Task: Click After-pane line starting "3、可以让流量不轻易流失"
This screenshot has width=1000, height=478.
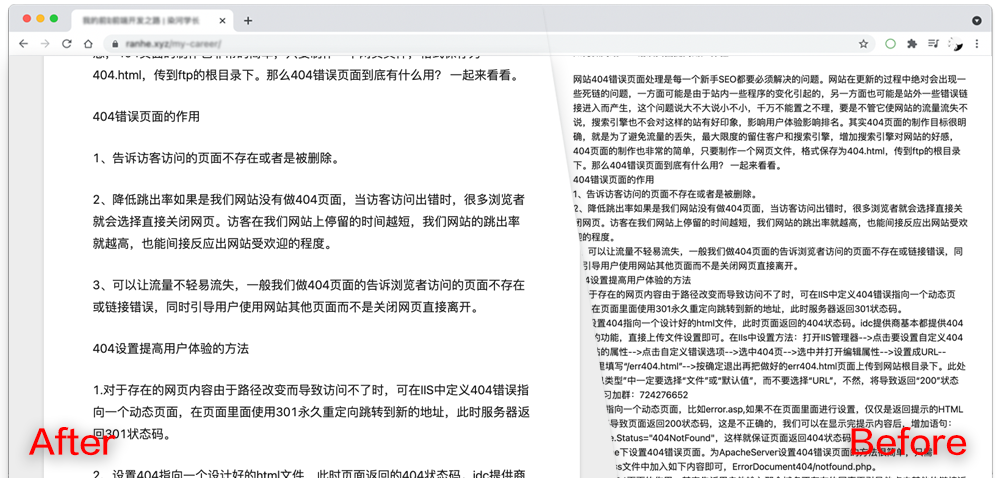Action: point(309,285)
